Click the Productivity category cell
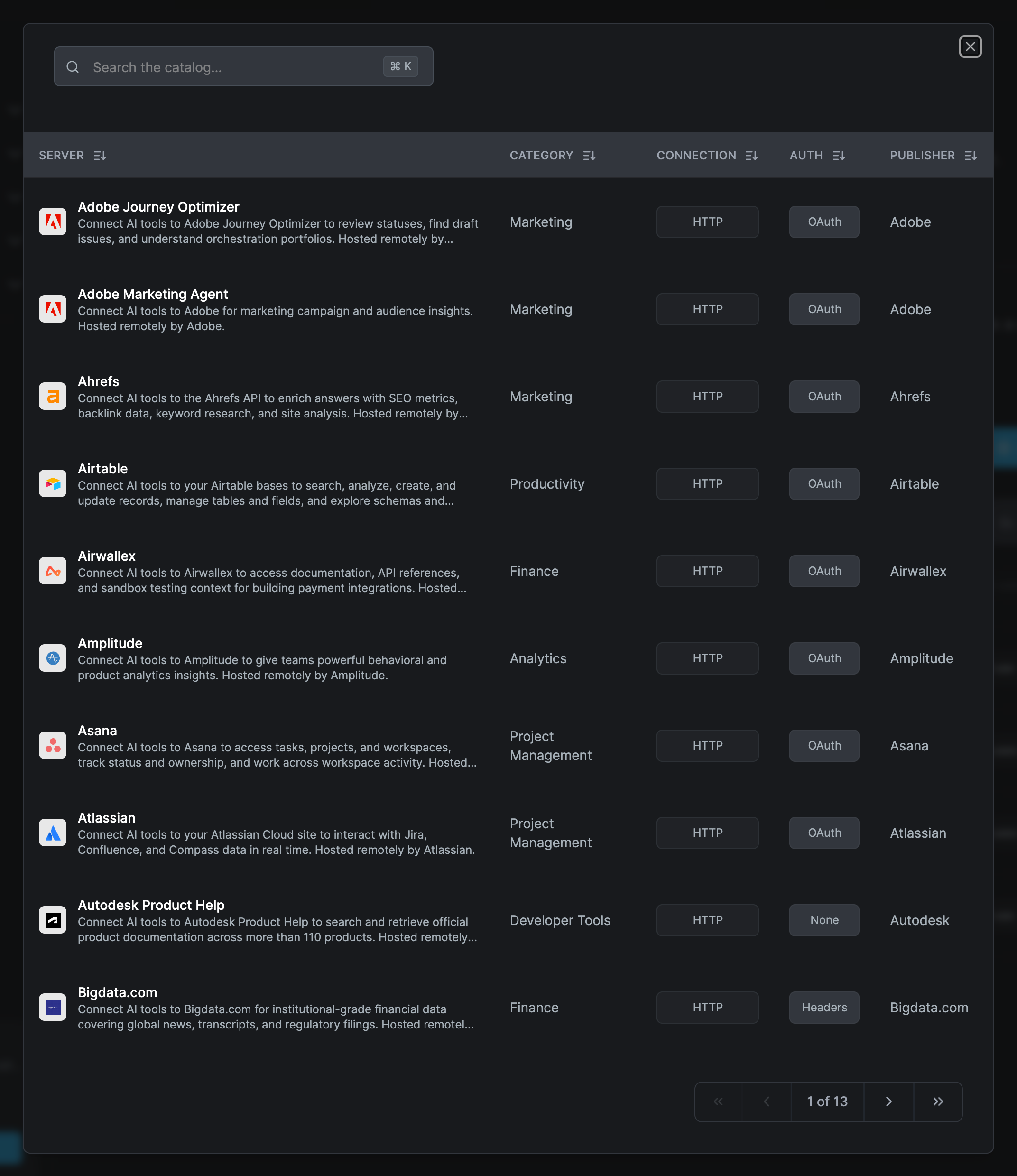Image resolution: width=1017 pixels, height=1176 pixels. click(x=547, y=483)
